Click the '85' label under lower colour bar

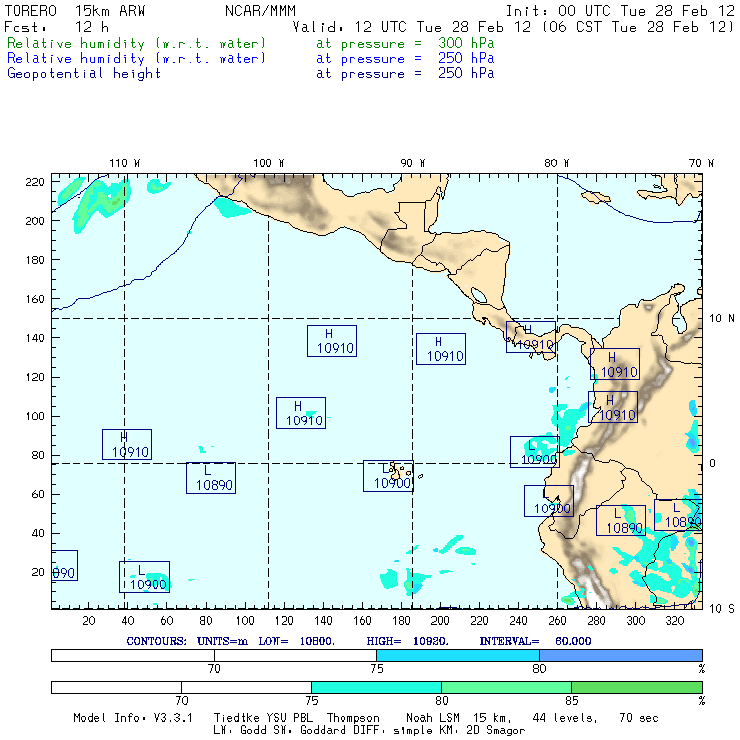[572, 700]
